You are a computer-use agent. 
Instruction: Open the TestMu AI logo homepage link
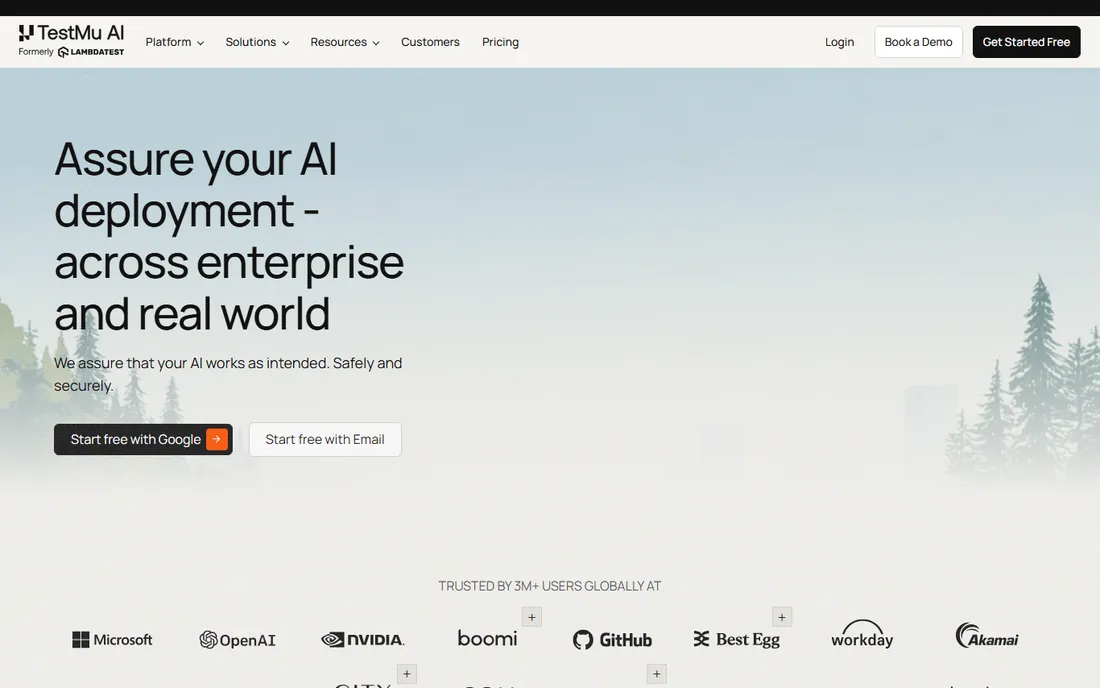(x=71, y=33)
